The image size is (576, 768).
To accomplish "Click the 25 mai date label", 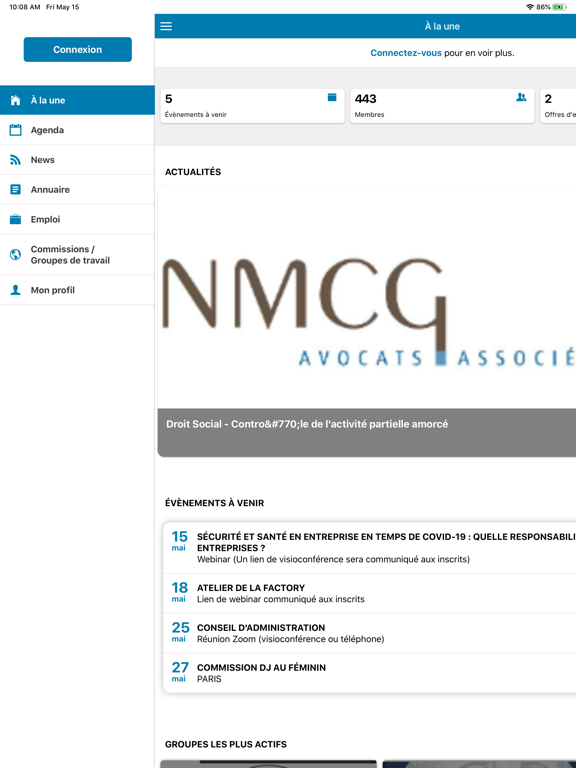I will 180,631.
